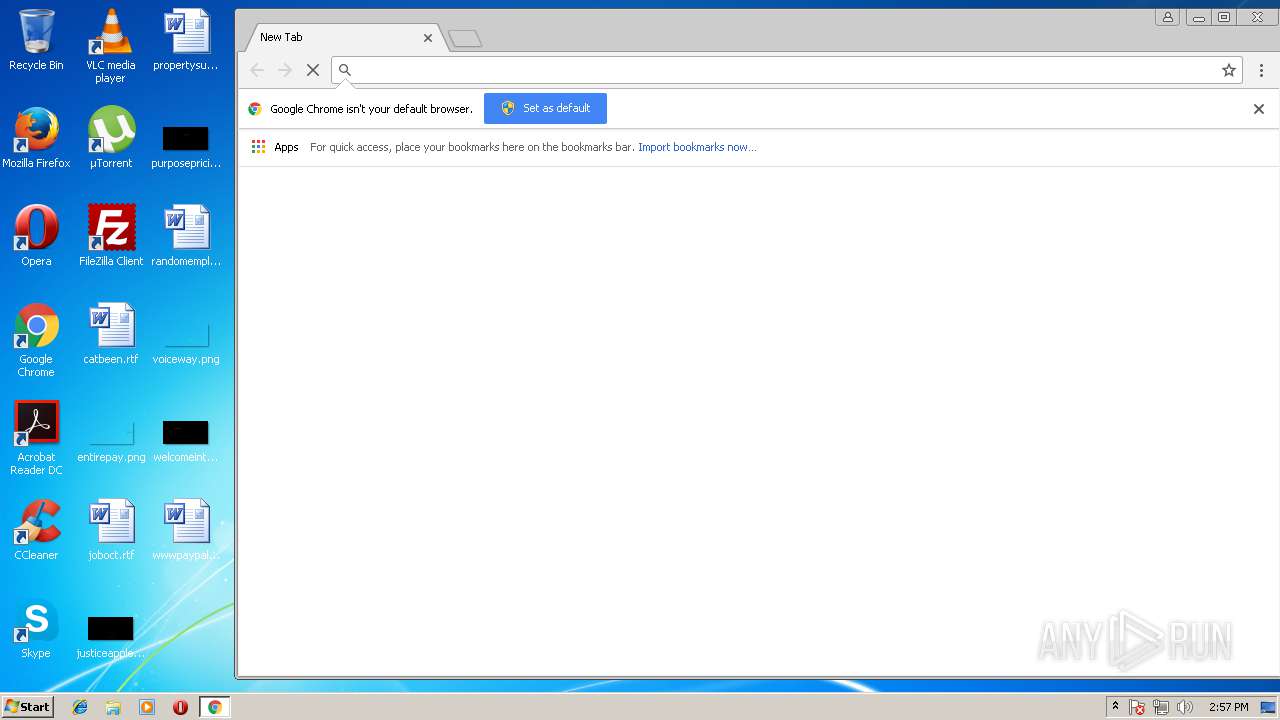The image size is (1280, 720).
Task: Open the Chrome three-dot menu
Action: click(x=1261, y=70)
